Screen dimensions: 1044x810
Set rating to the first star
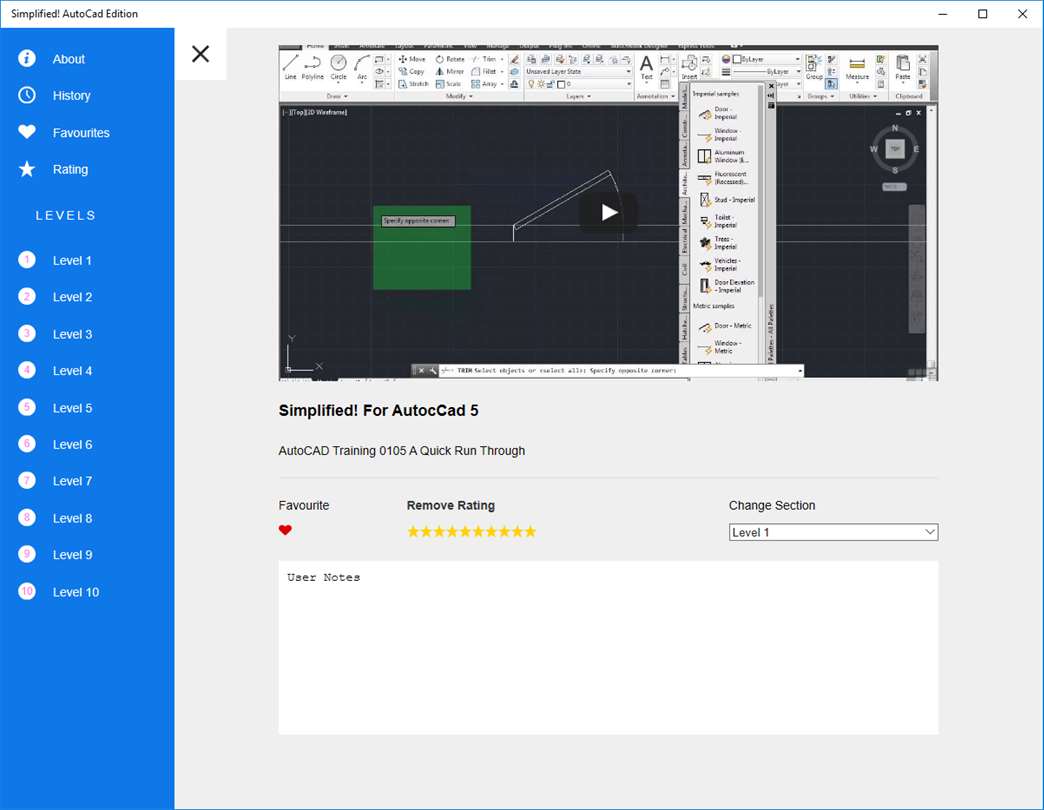click(x=413, y=531)
